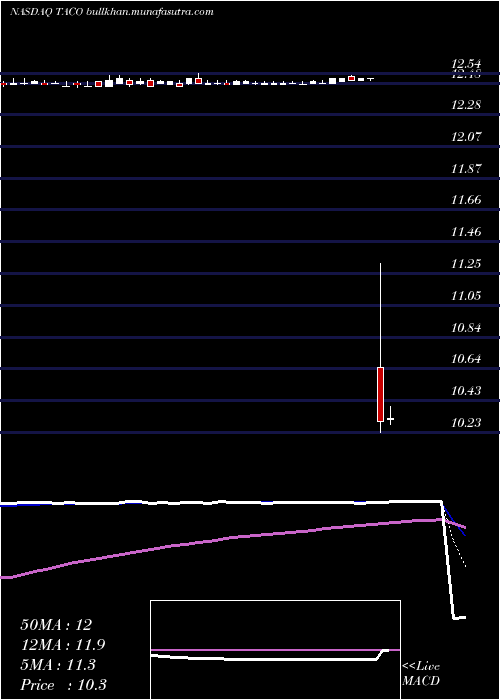Screen dimensions: 500x700
Task: Click the 11.05 price axis label
Action: pos(466,296)
